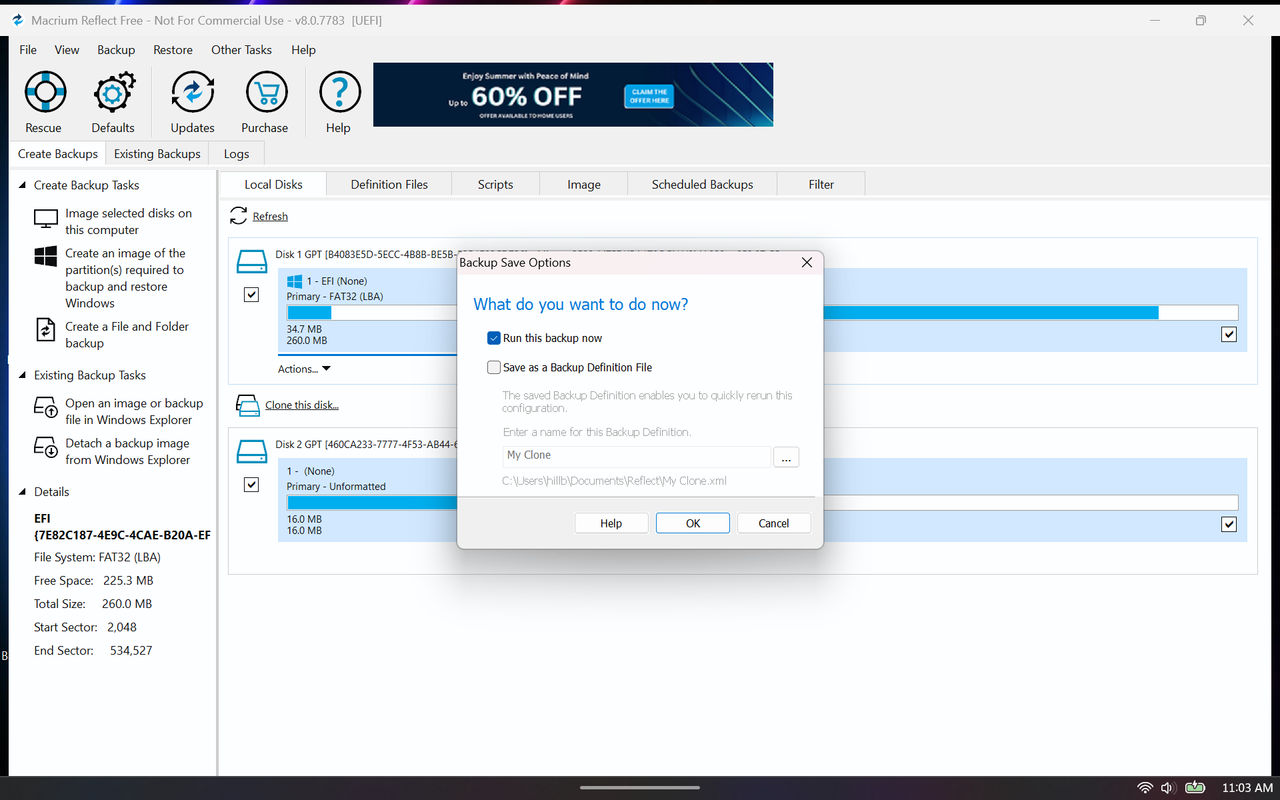Toggle the Disk 2 last-partition checkbox

click(x=1229, y=524)
